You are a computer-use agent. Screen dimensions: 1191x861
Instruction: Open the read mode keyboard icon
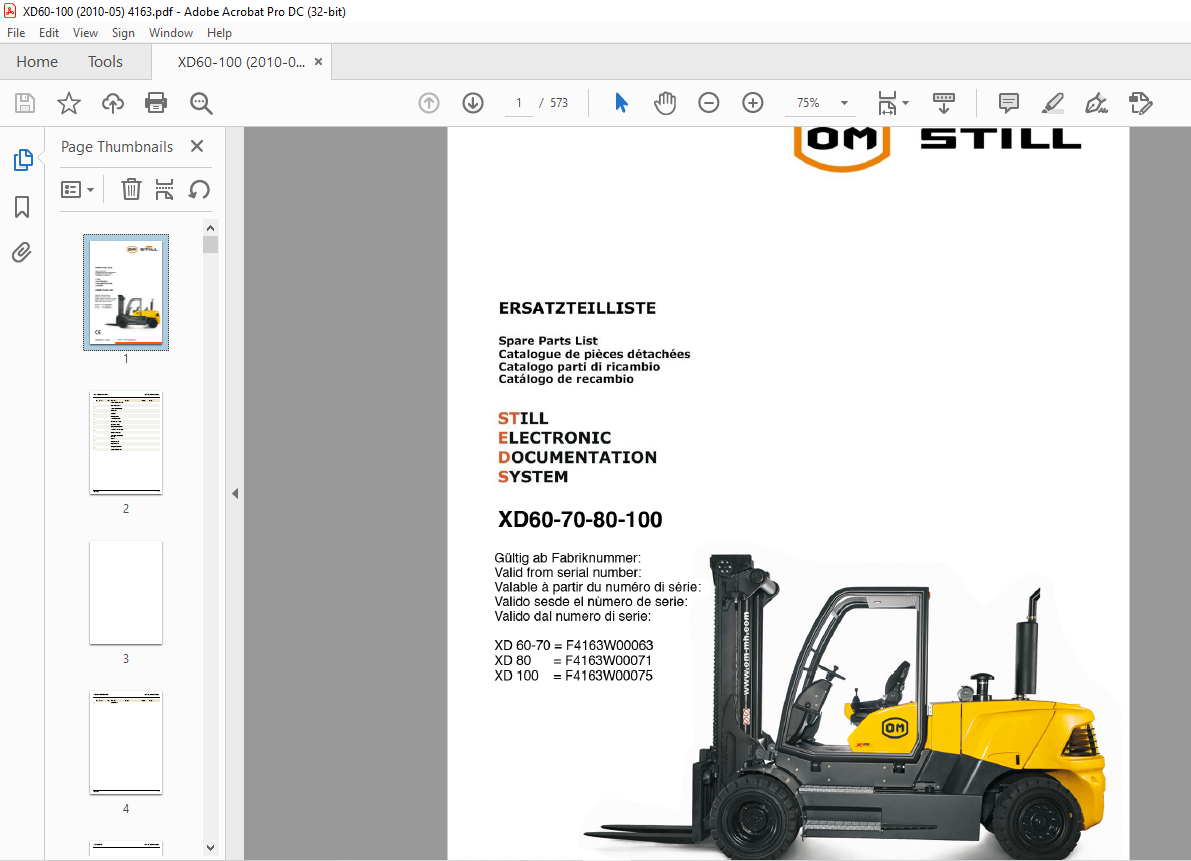[x=943, y=102]
